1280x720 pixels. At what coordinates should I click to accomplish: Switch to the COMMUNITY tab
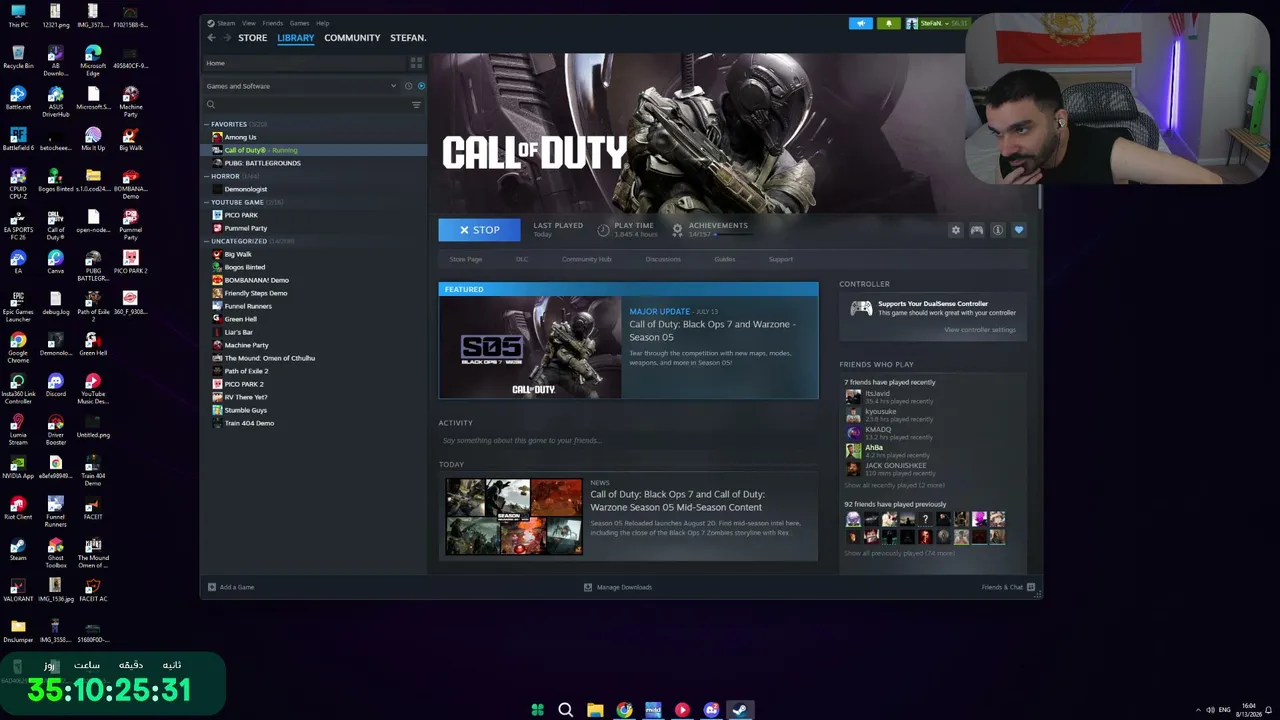352,38
